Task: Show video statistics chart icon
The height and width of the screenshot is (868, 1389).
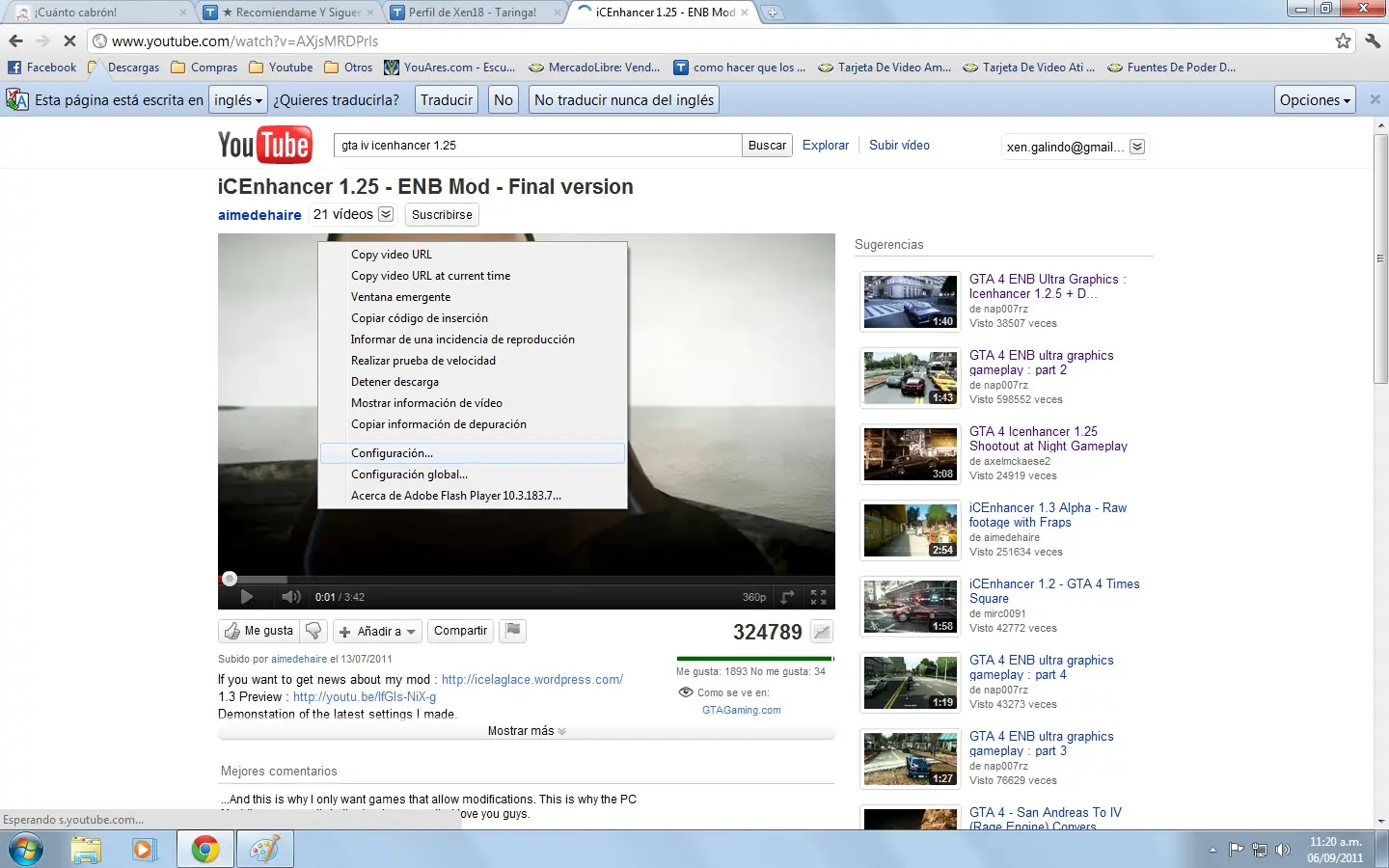Action: click(x=822, y=632)
